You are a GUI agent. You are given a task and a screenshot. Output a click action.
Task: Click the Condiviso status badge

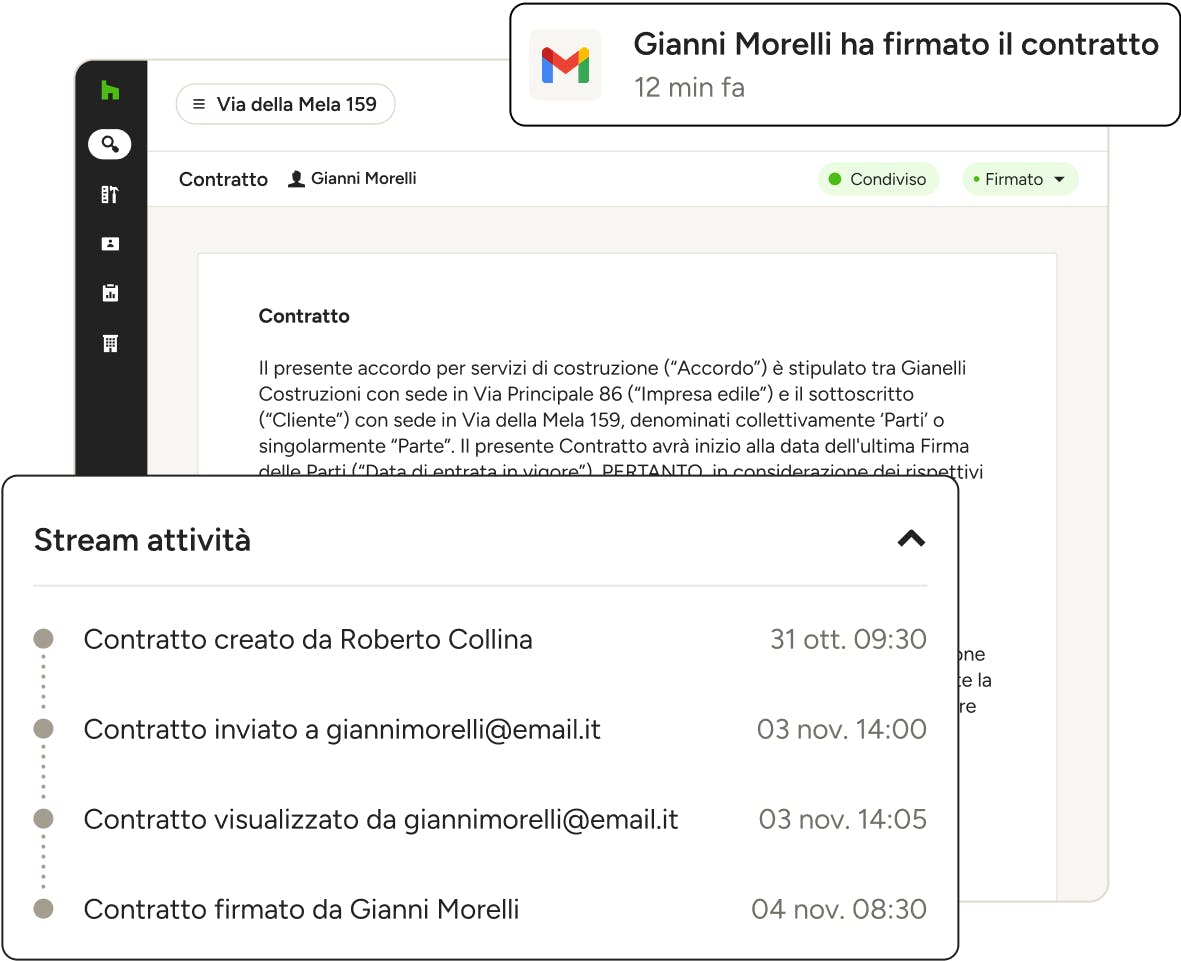click(878, 180)
